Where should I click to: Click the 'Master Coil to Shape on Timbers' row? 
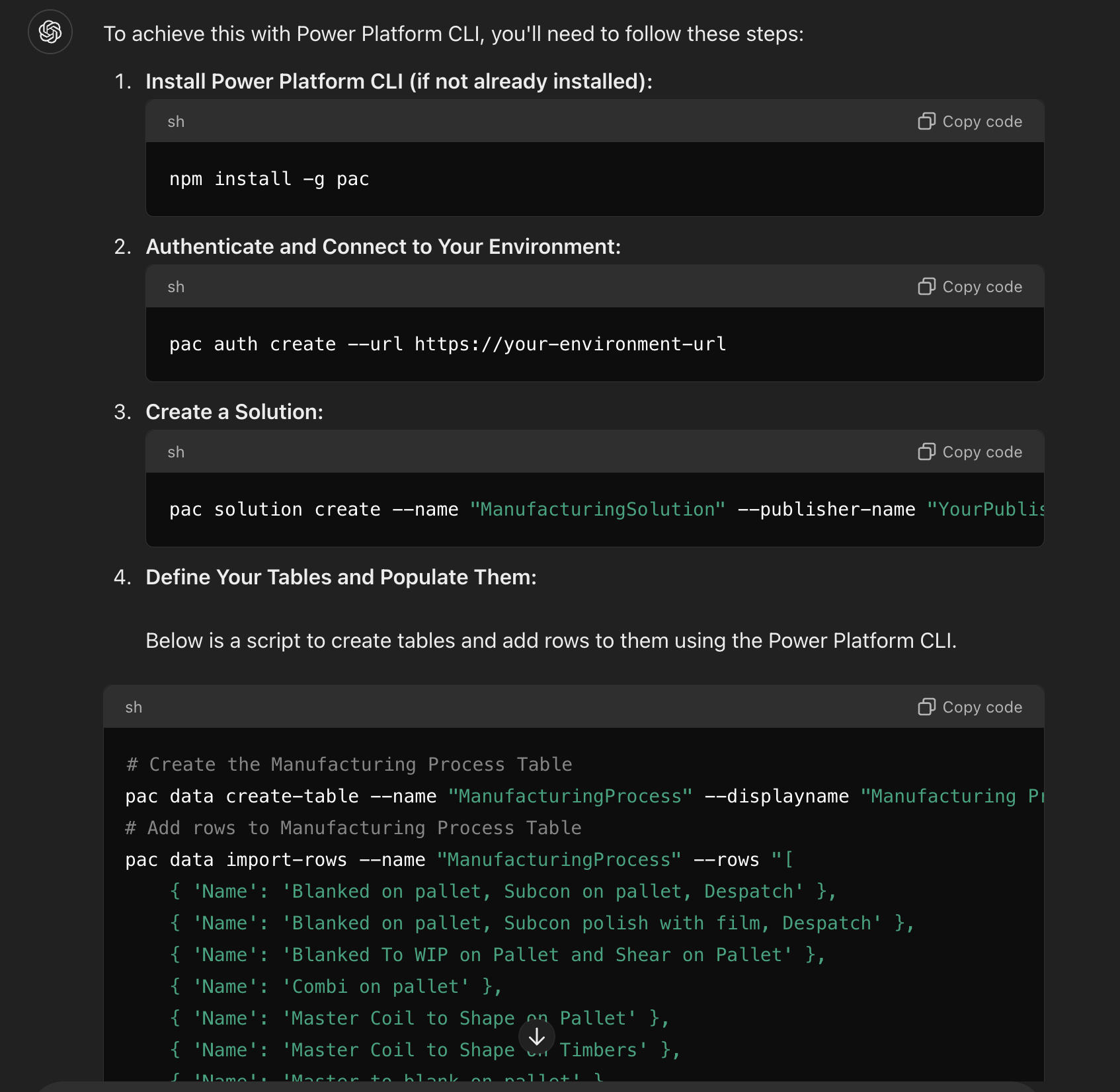tap(425, 1050)
